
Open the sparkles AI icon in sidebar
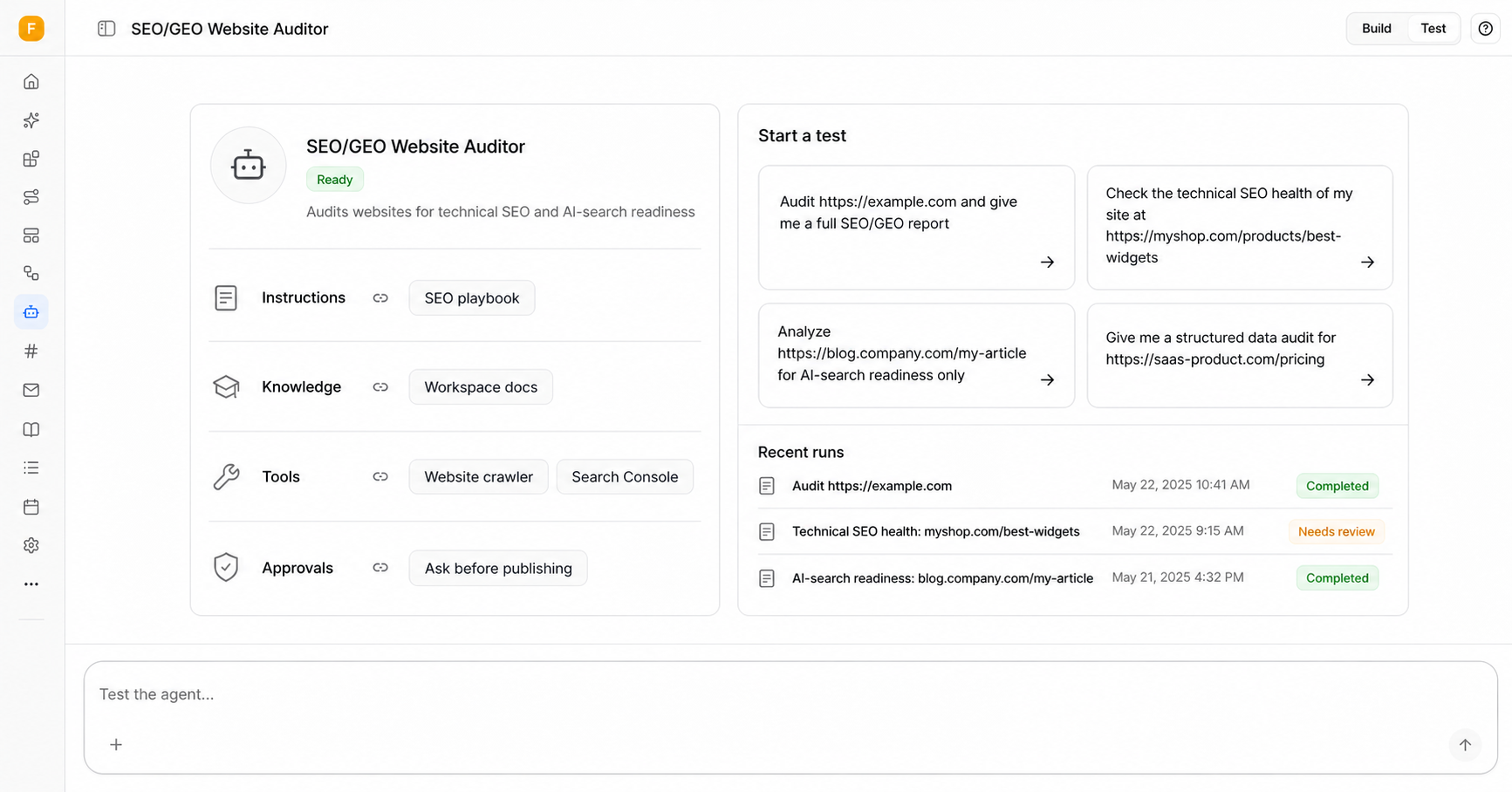point(31,120)
